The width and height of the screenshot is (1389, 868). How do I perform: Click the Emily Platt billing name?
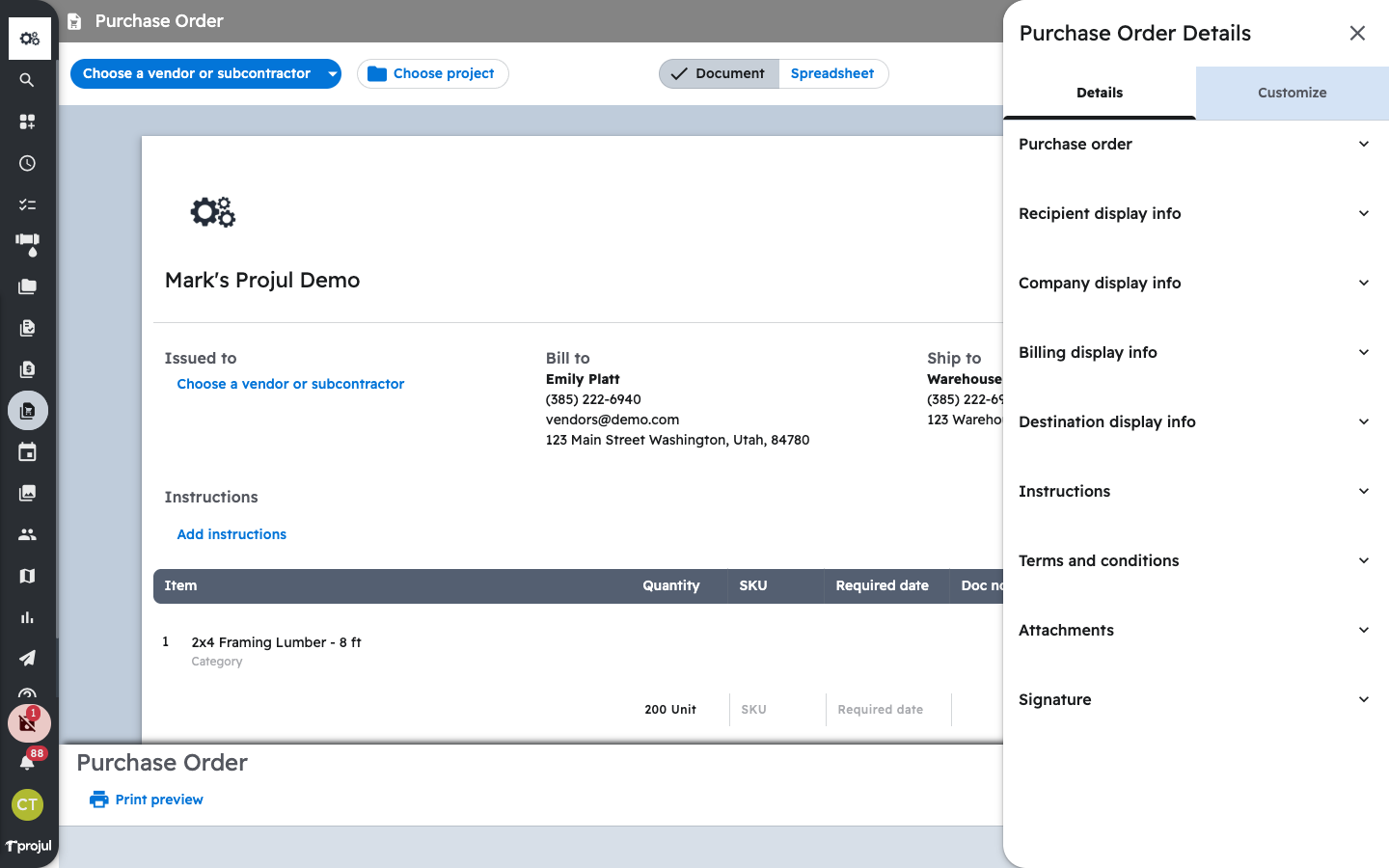[x=583, y=379]
